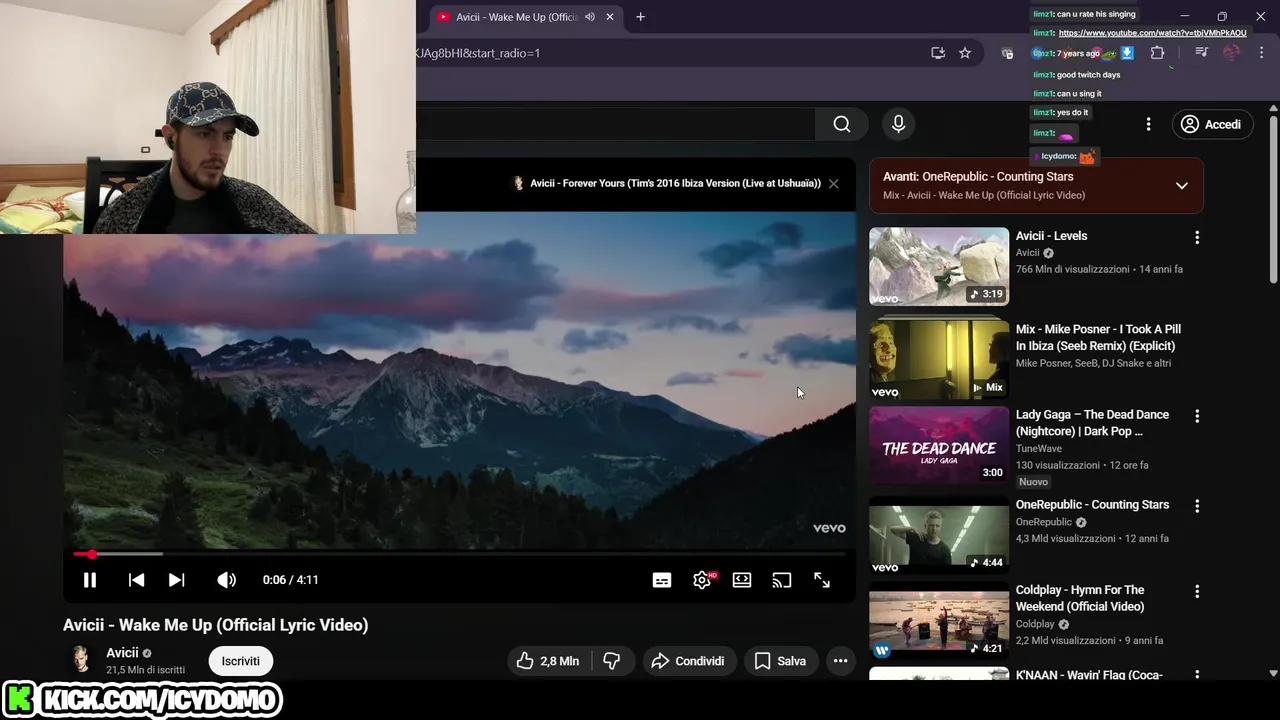This screenshot has height=720, width=1280.
Task: Expand the Avanti: OneRepublic queue panel
Action: tap(1182, 185)
